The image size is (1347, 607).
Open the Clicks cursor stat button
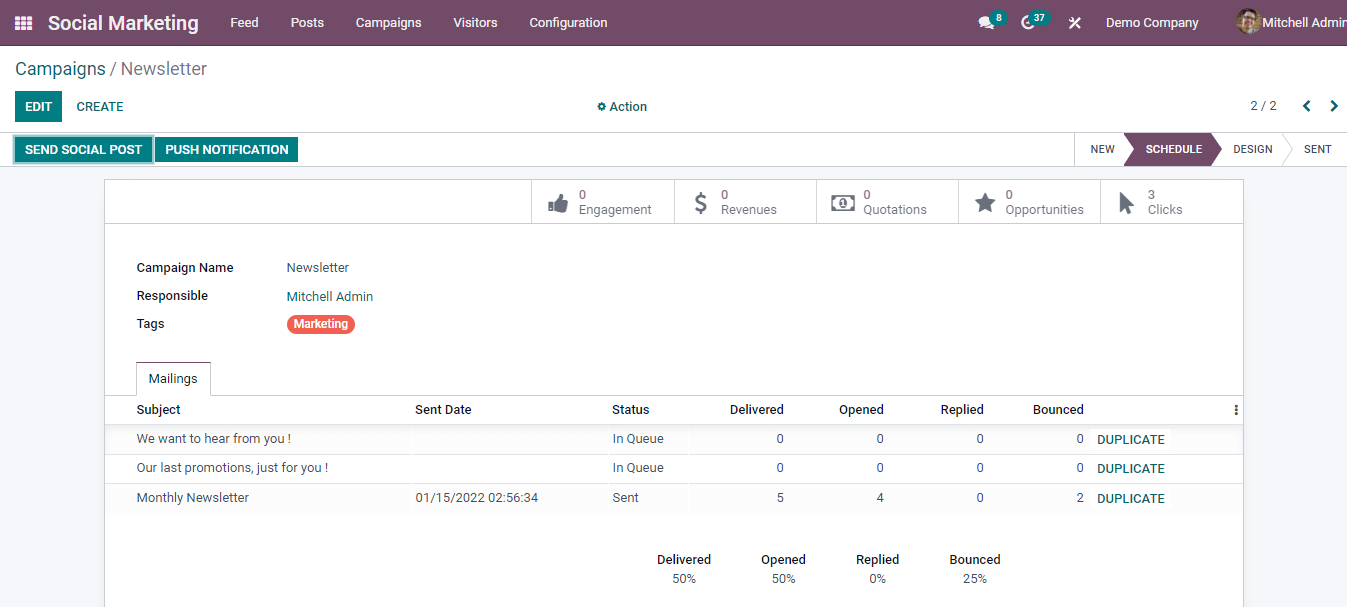1171,202
